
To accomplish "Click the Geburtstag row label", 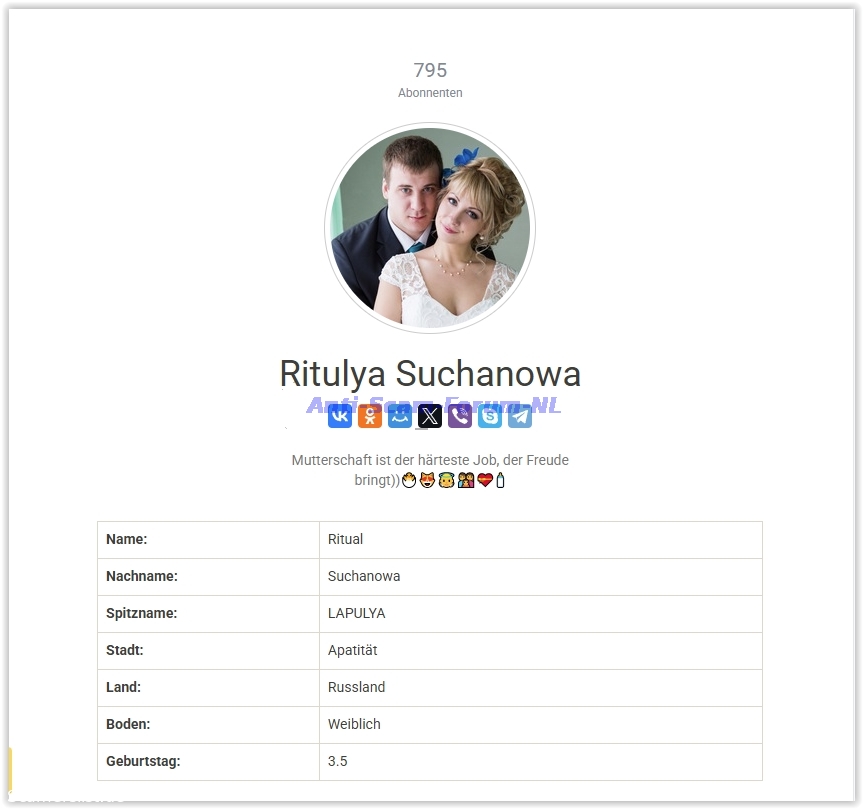I will [x=143, y=761].
